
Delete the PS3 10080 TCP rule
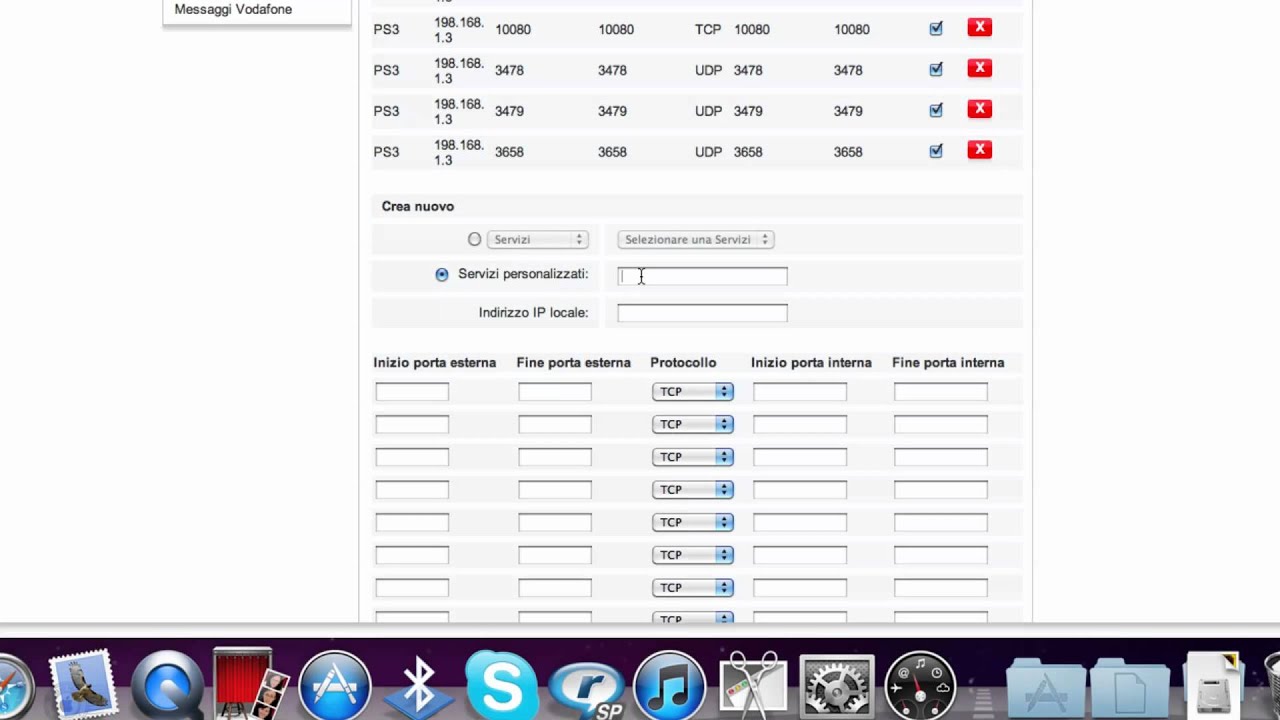click(979, 28)
